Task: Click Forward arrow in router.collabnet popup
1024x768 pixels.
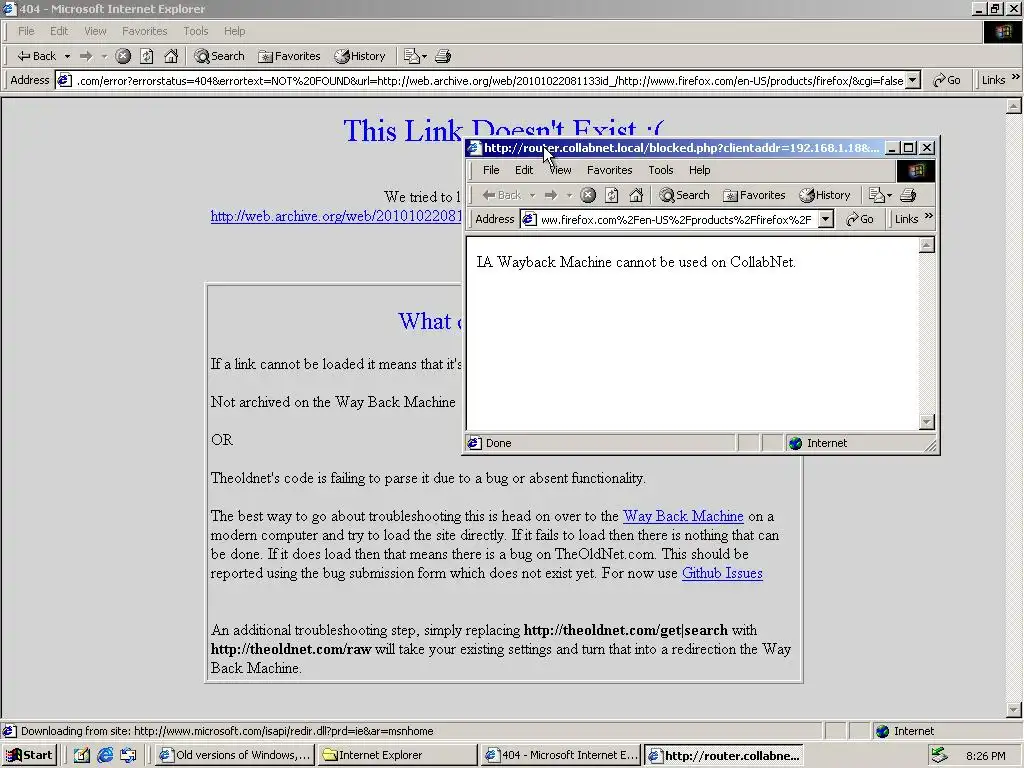Action: (x=551, y=195)
